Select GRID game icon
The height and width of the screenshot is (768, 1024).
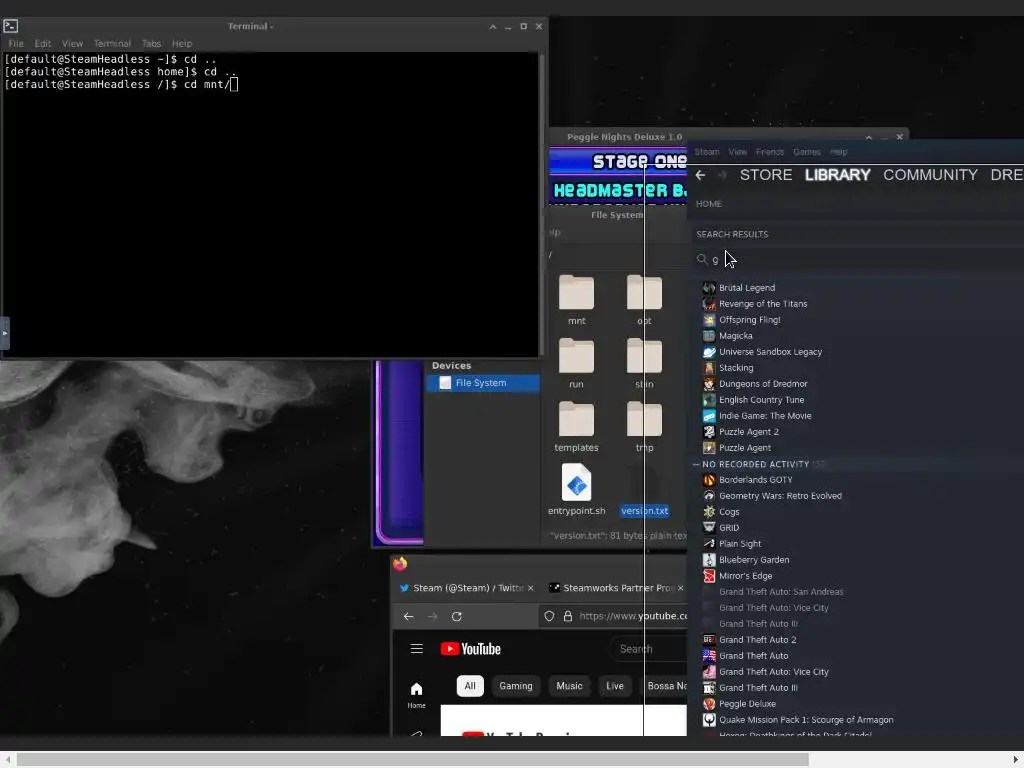[x=709, y=528]
